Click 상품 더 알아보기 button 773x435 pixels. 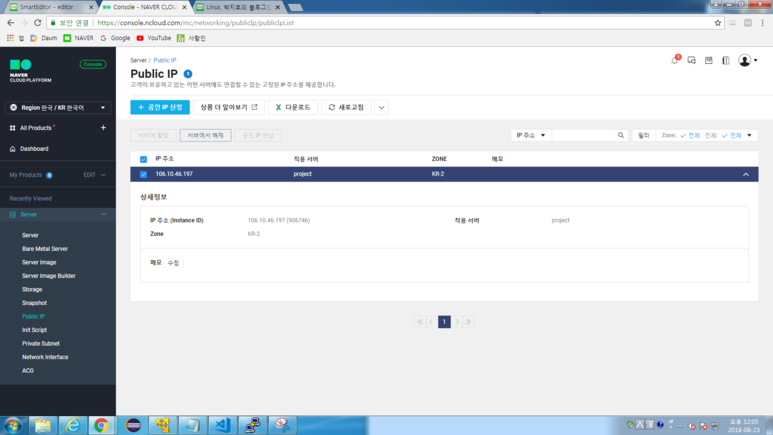229,107
